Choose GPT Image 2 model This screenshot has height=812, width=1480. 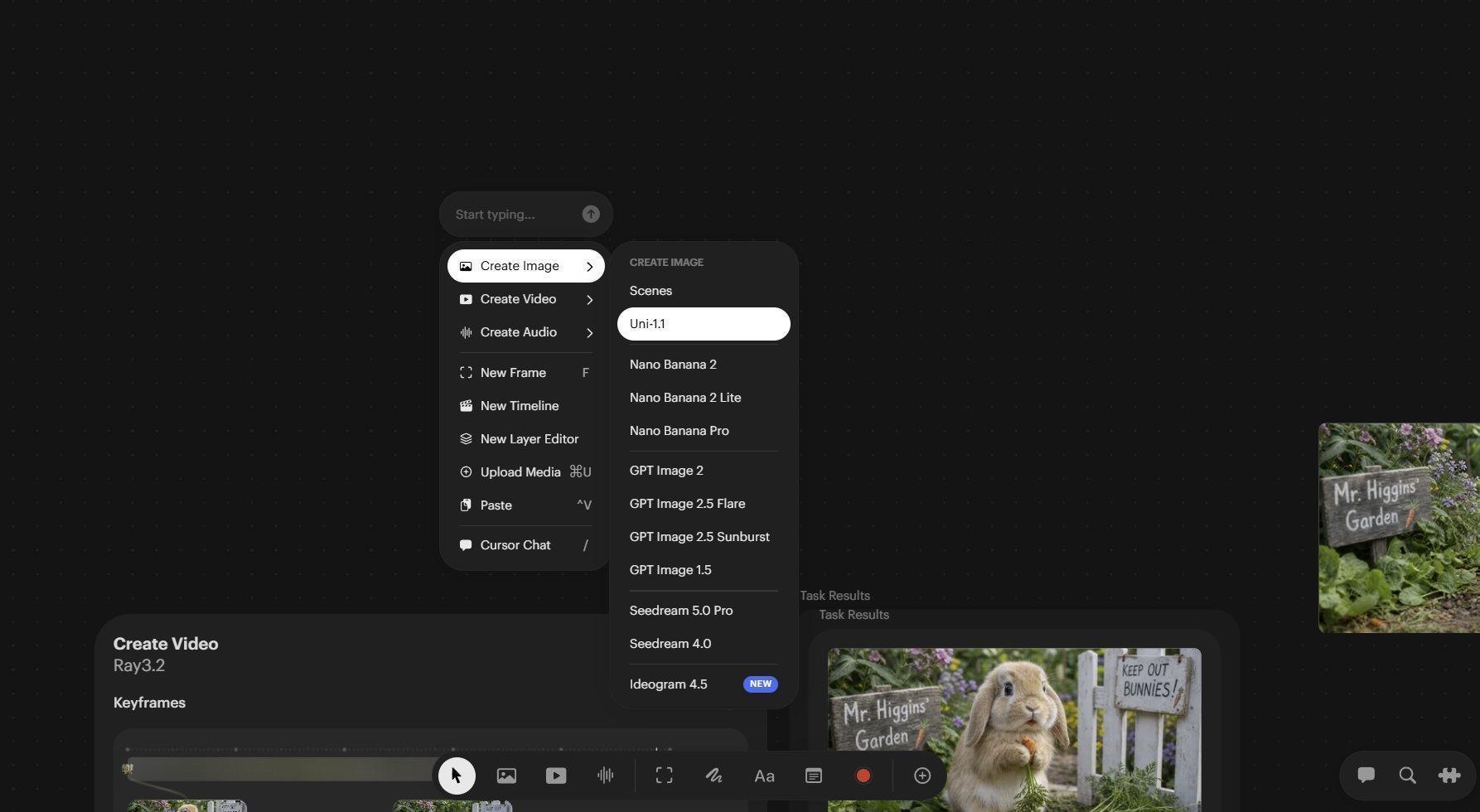point(704,471)
